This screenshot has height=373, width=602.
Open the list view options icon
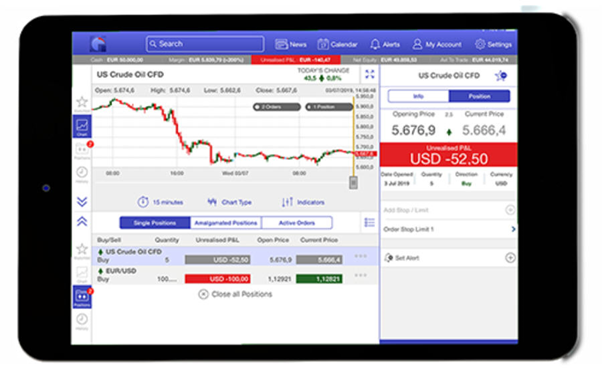(369, 223)
